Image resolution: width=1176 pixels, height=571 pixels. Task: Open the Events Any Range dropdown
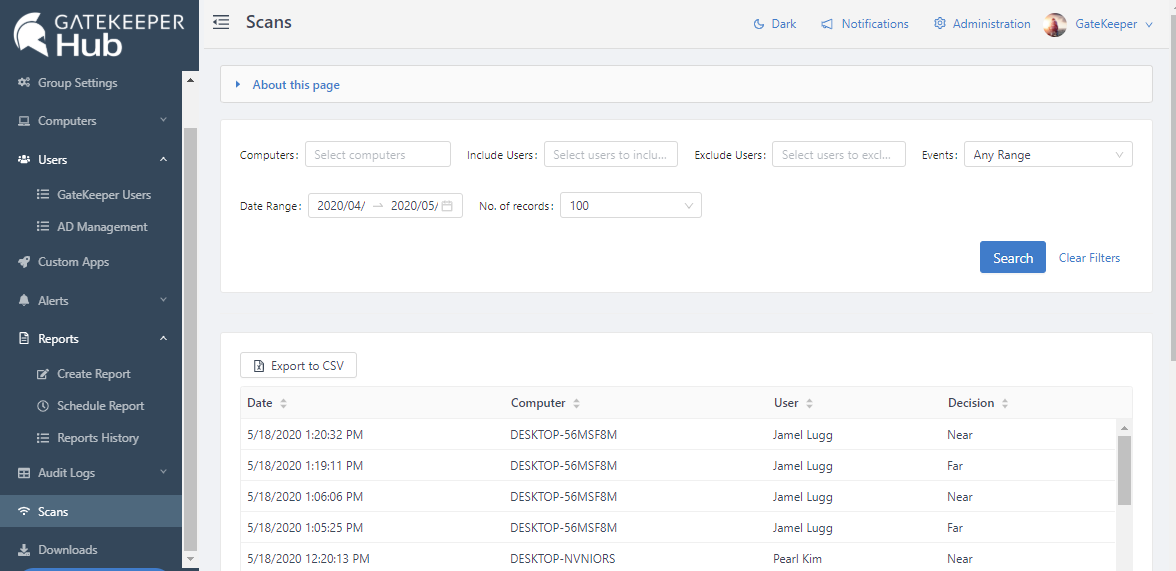pos(1047,155)
